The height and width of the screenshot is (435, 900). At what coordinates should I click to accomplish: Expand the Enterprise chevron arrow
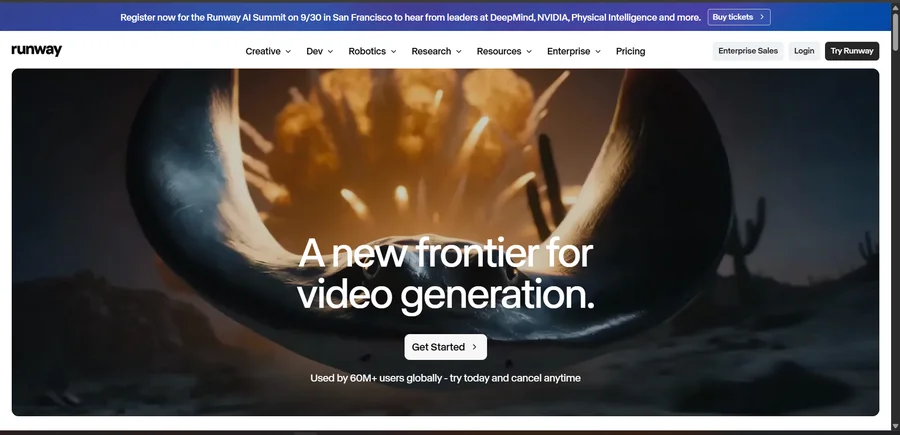coord(598,52)
